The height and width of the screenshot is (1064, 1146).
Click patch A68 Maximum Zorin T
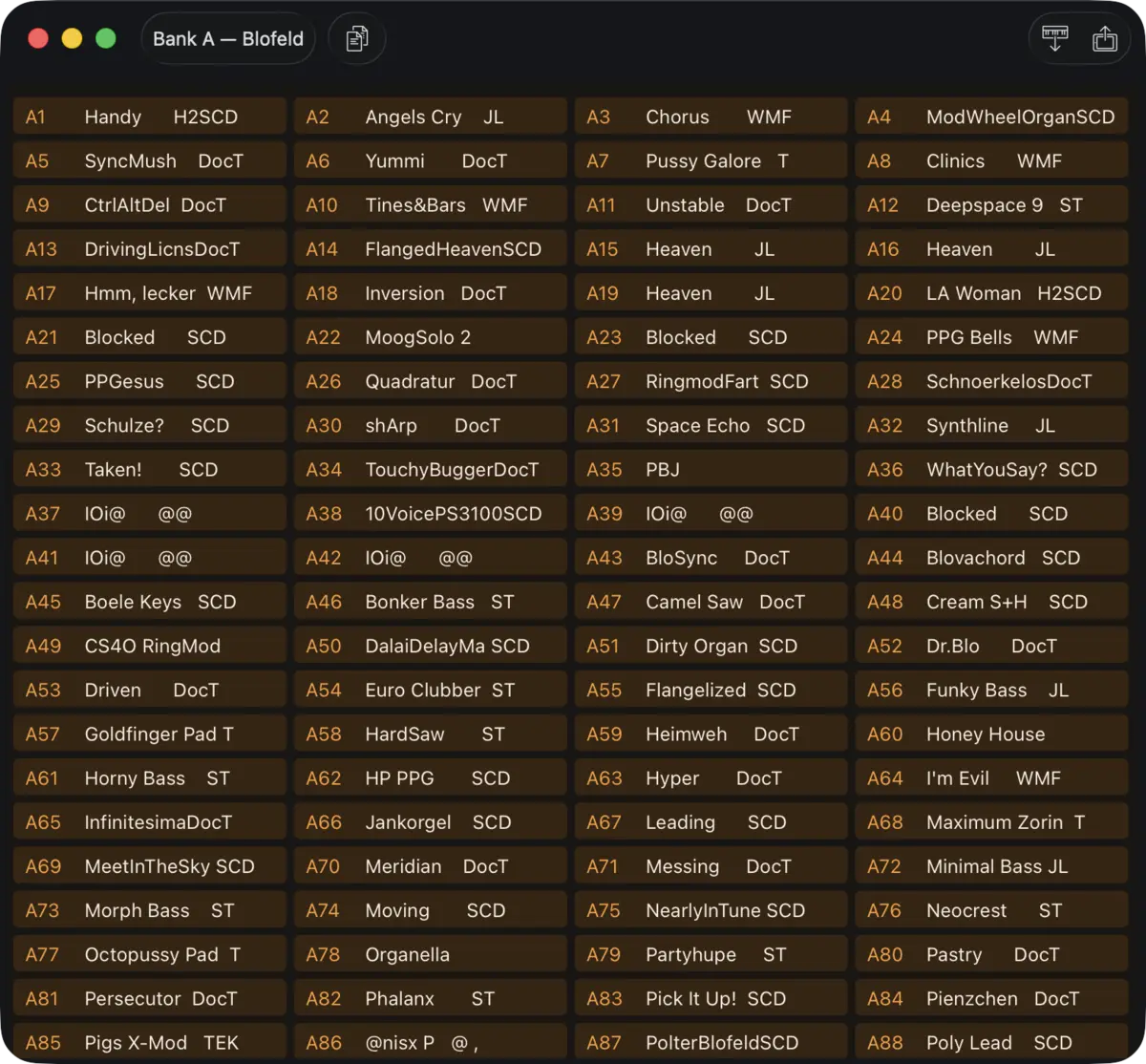[x=992, y=821]
